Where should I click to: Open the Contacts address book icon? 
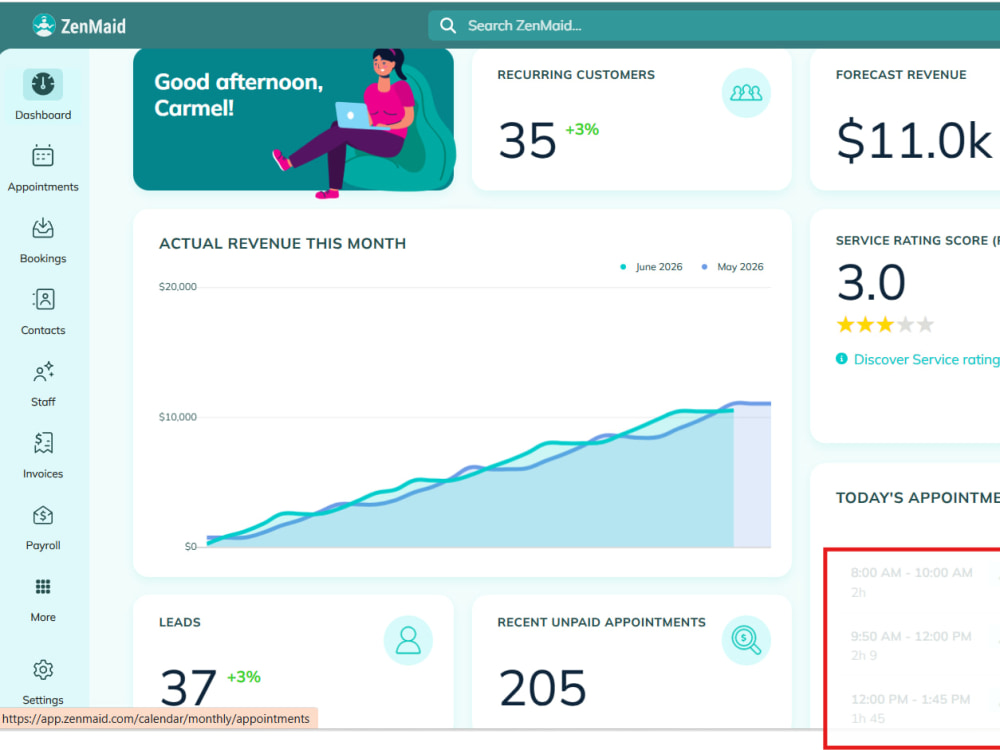click(43, 299)
